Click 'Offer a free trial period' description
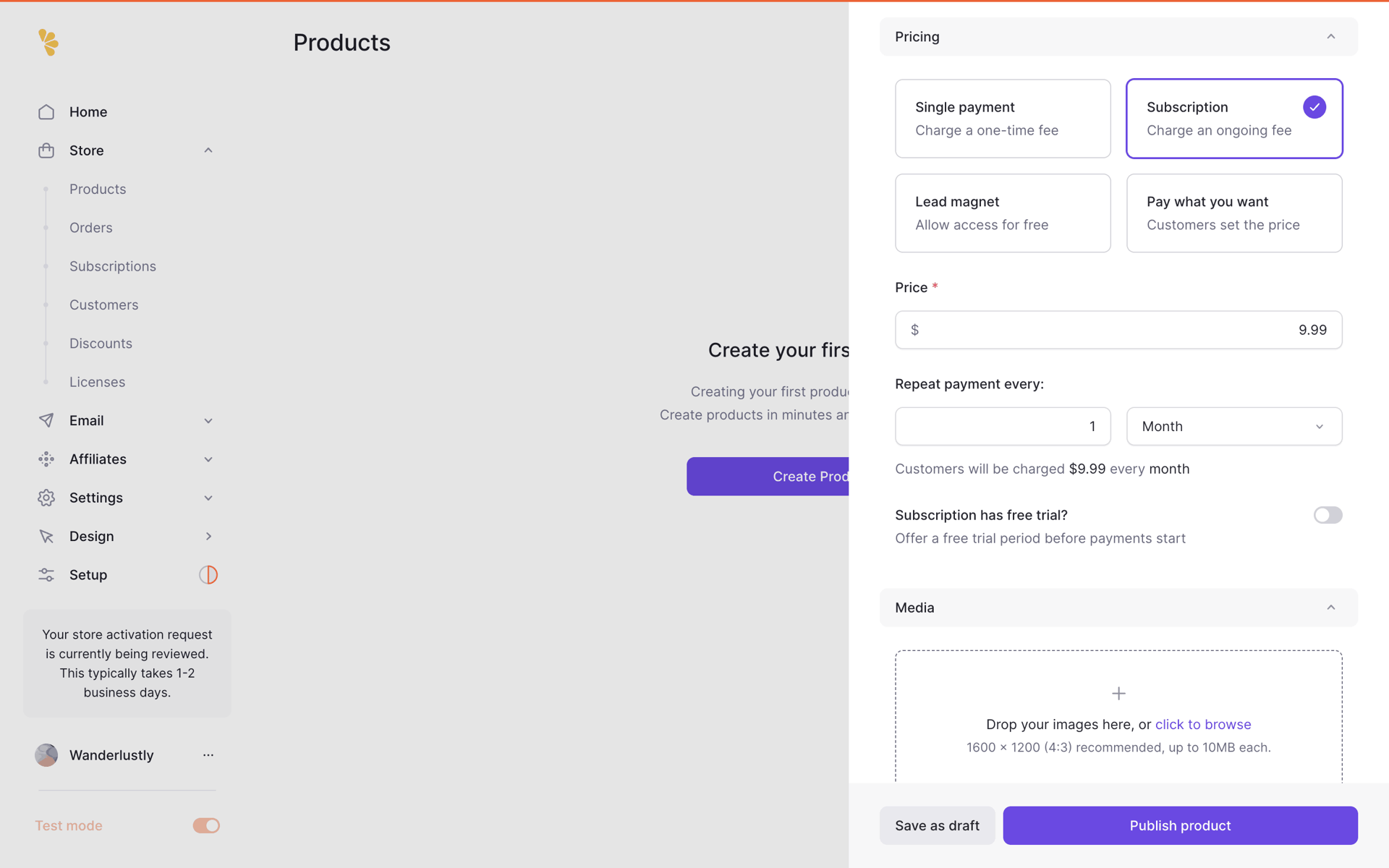The image size is (1389, 868). pyautogui.click(x=1040, y=539)
